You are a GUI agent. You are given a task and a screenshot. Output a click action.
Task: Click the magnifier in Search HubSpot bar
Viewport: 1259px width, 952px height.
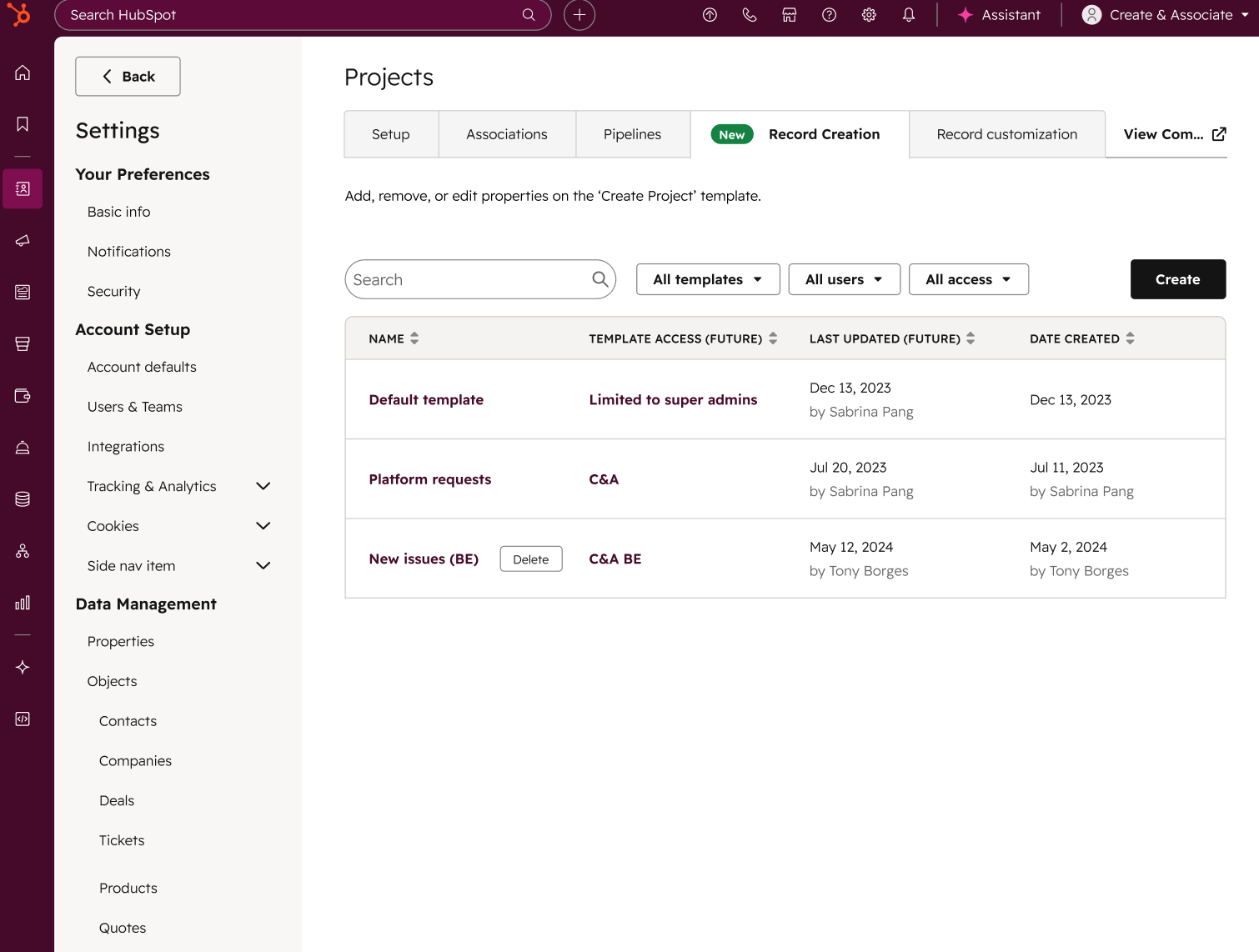coord(529,14)
